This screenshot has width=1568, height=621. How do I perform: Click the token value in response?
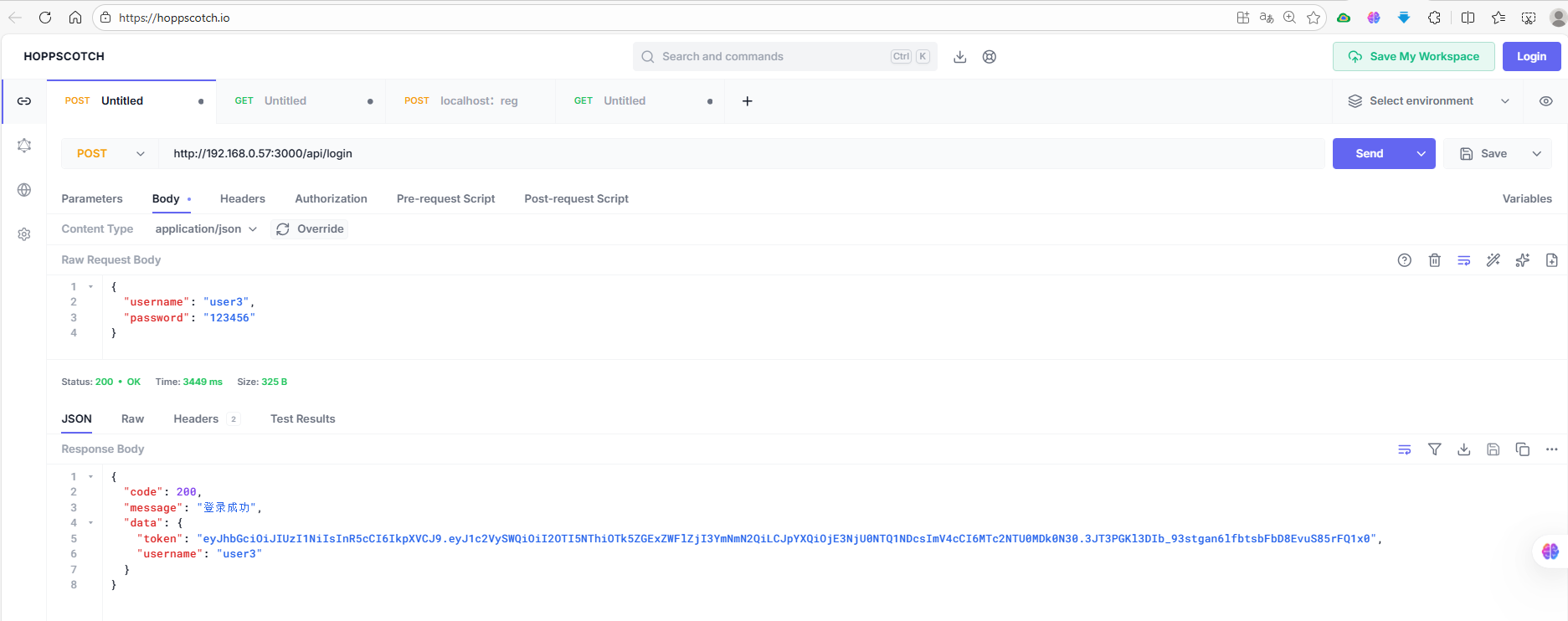(787, 539)
